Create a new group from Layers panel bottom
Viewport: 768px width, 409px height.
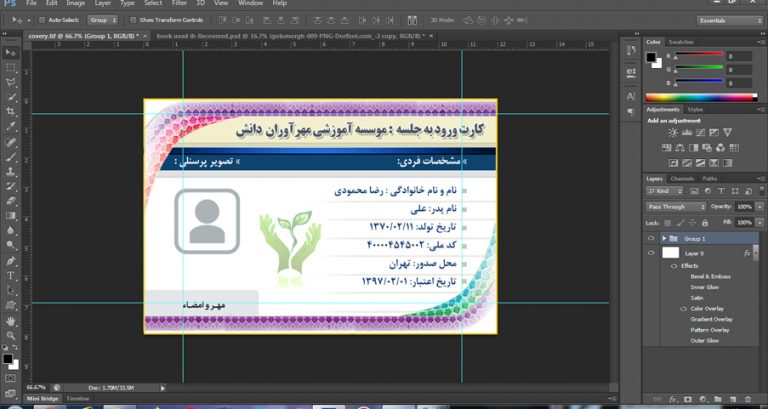(718, 400)
